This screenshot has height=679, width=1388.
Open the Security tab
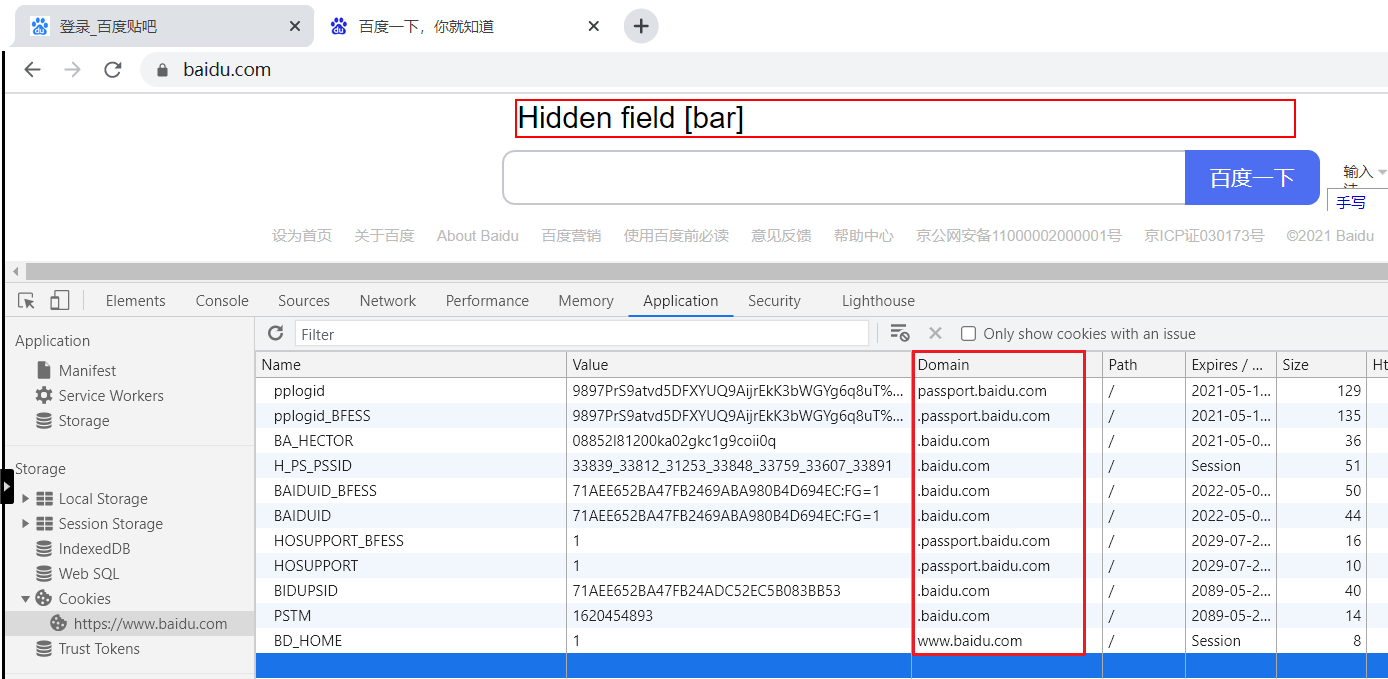tap(774, 300)
